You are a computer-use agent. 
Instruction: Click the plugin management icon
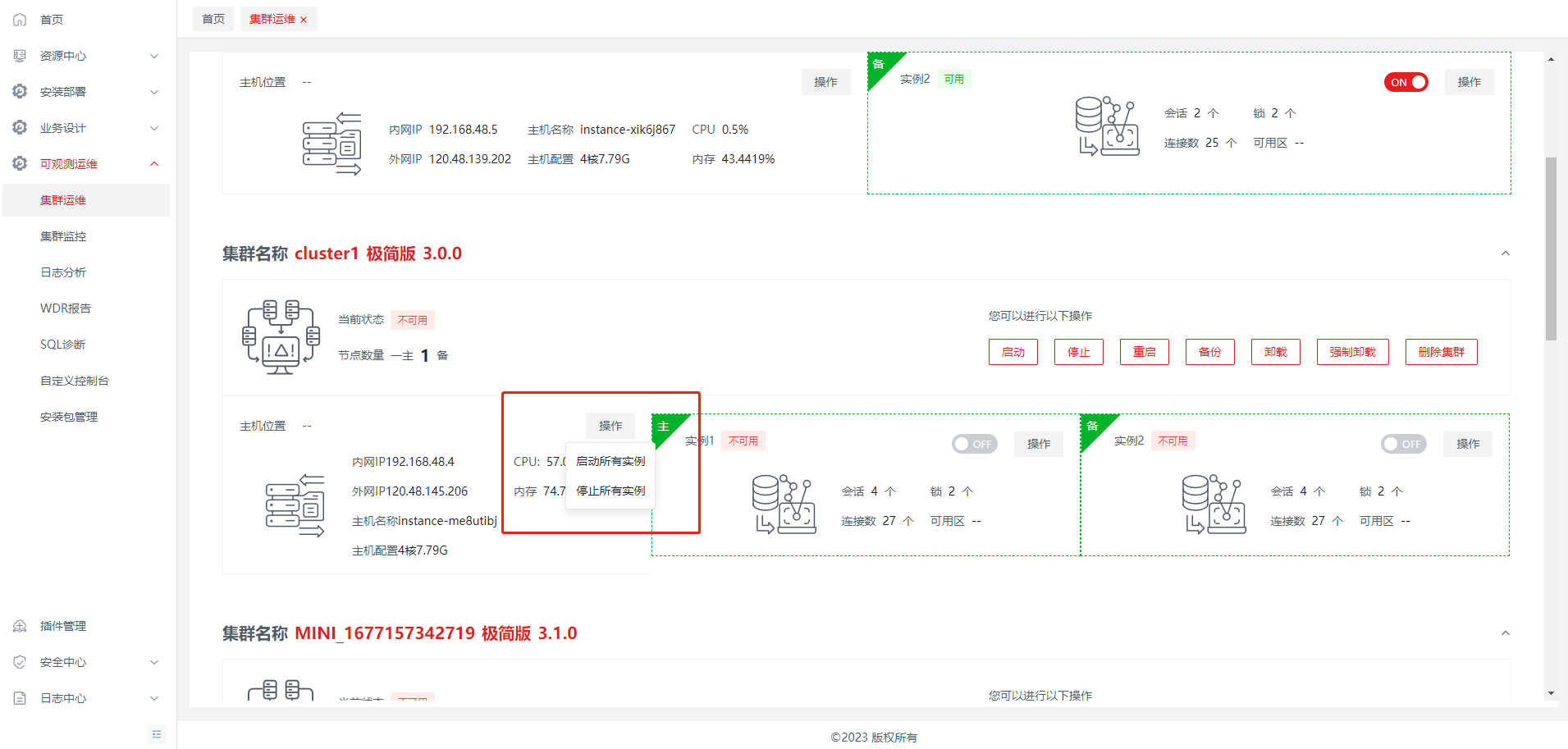tap(20, 626)
